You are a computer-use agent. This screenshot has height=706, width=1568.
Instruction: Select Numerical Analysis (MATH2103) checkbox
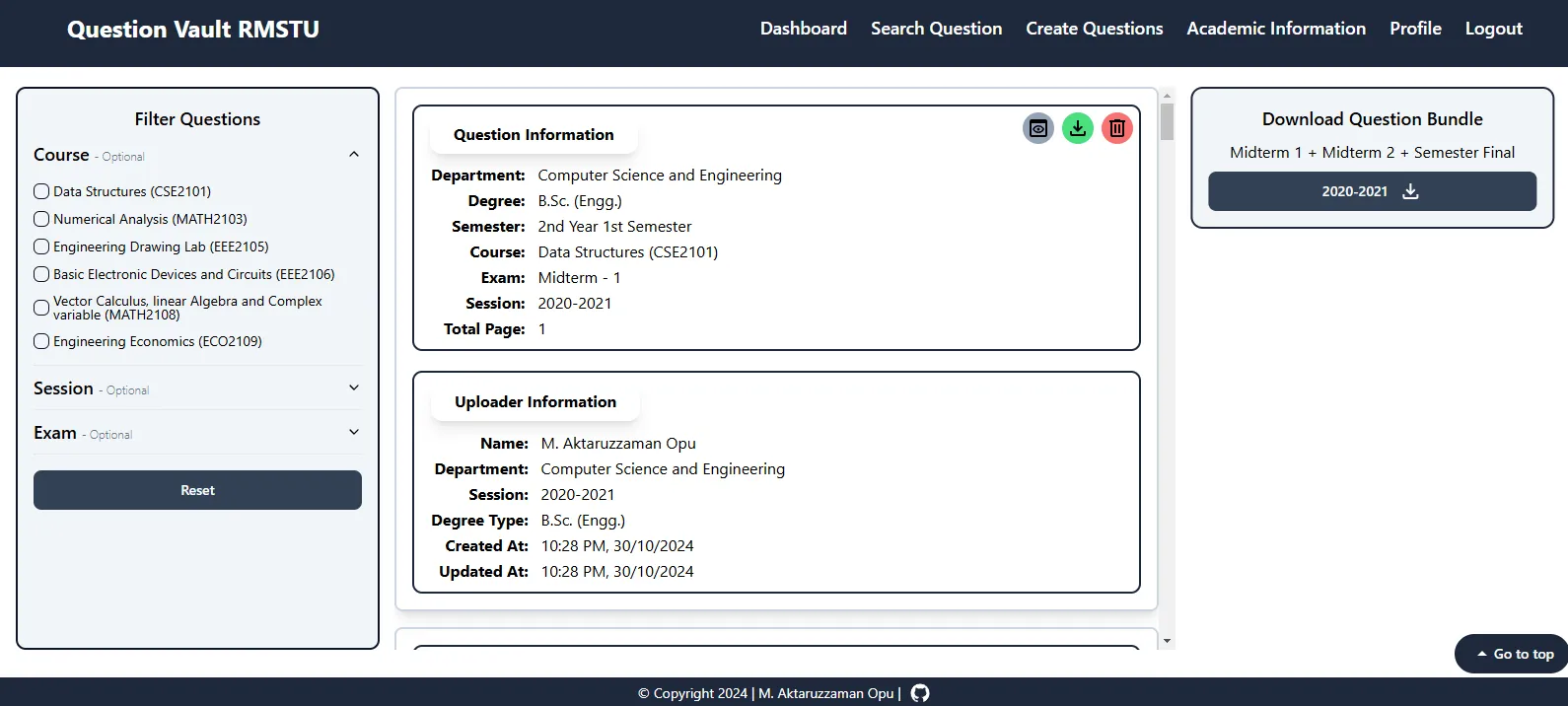tap(41, 219)
